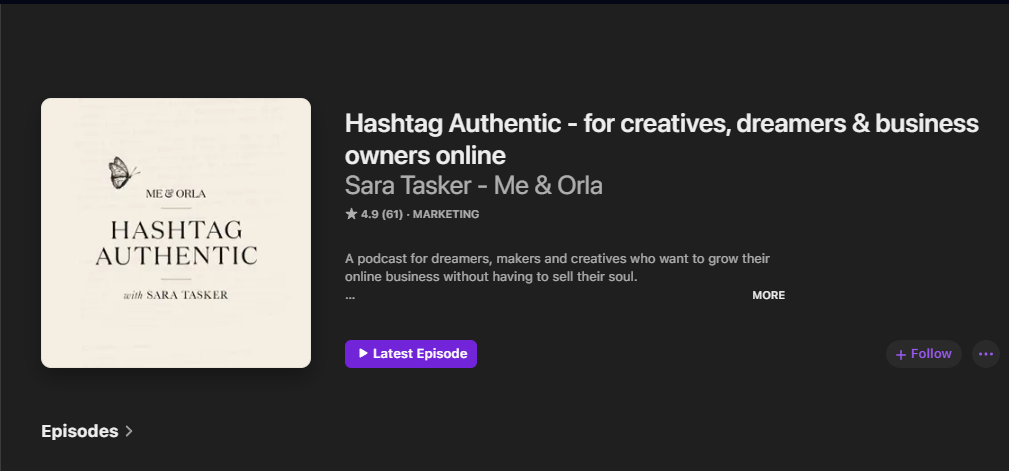Select the Hashtag Authentic podcast title text
1009x471 pixels.
coord(662,139)
